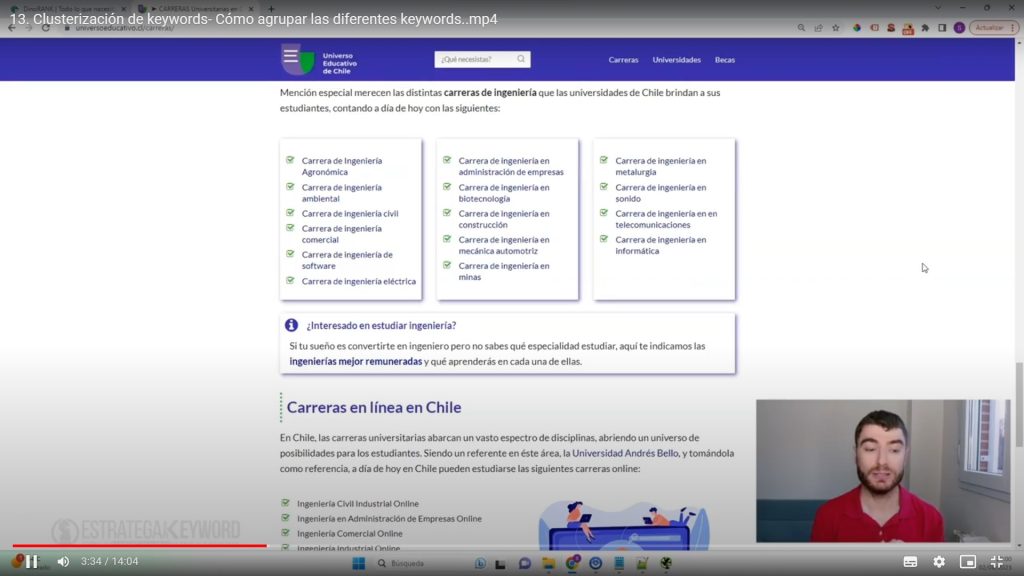The height and width of the screenshot is (576, 1024).
Task: Select the 'Carreras en línea en Chile' heading
Action: (374, 408)
